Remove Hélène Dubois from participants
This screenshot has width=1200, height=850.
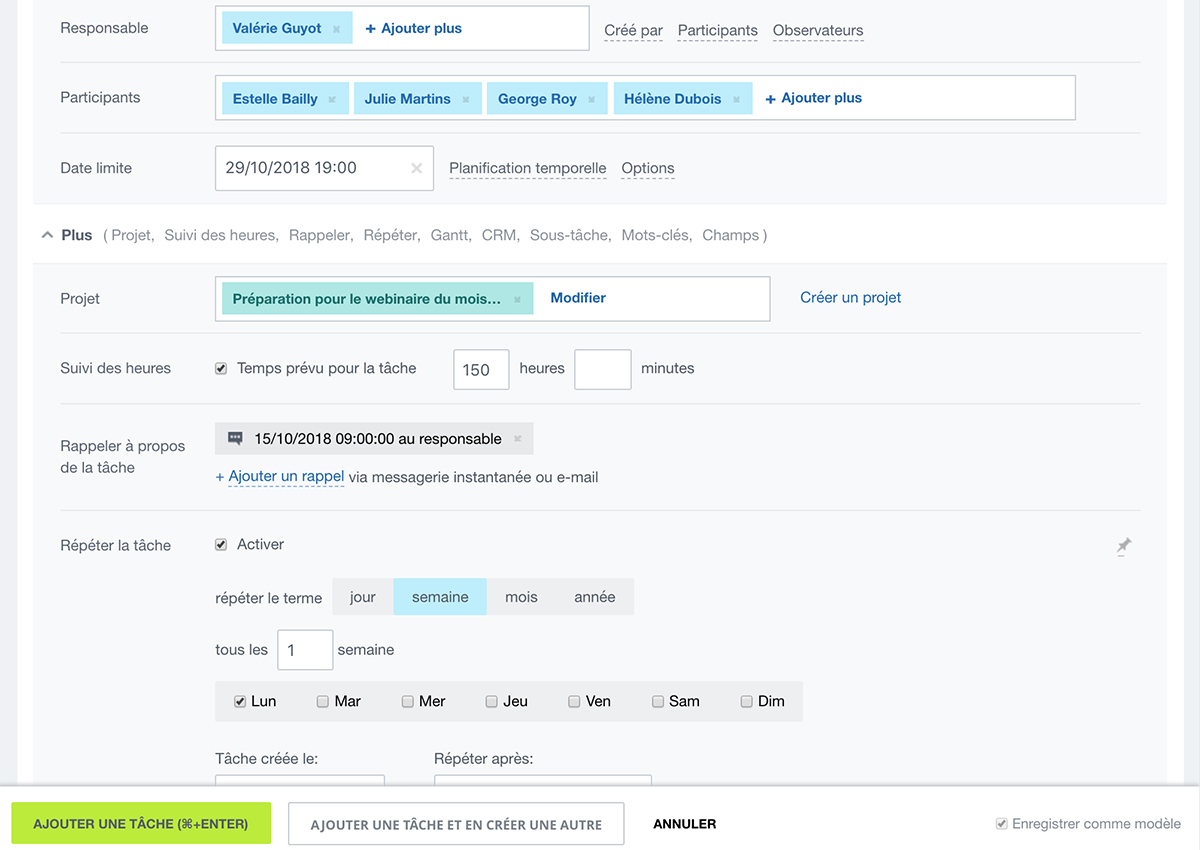click(736, 99)
